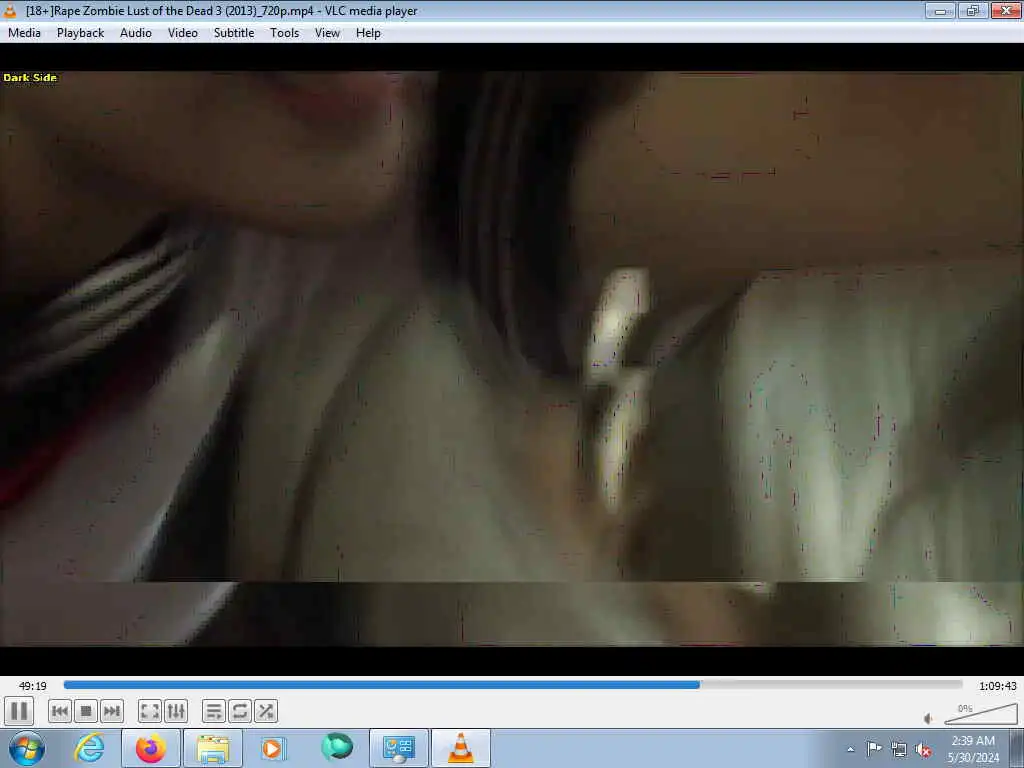Click the VLC cone in title bar

10,10
